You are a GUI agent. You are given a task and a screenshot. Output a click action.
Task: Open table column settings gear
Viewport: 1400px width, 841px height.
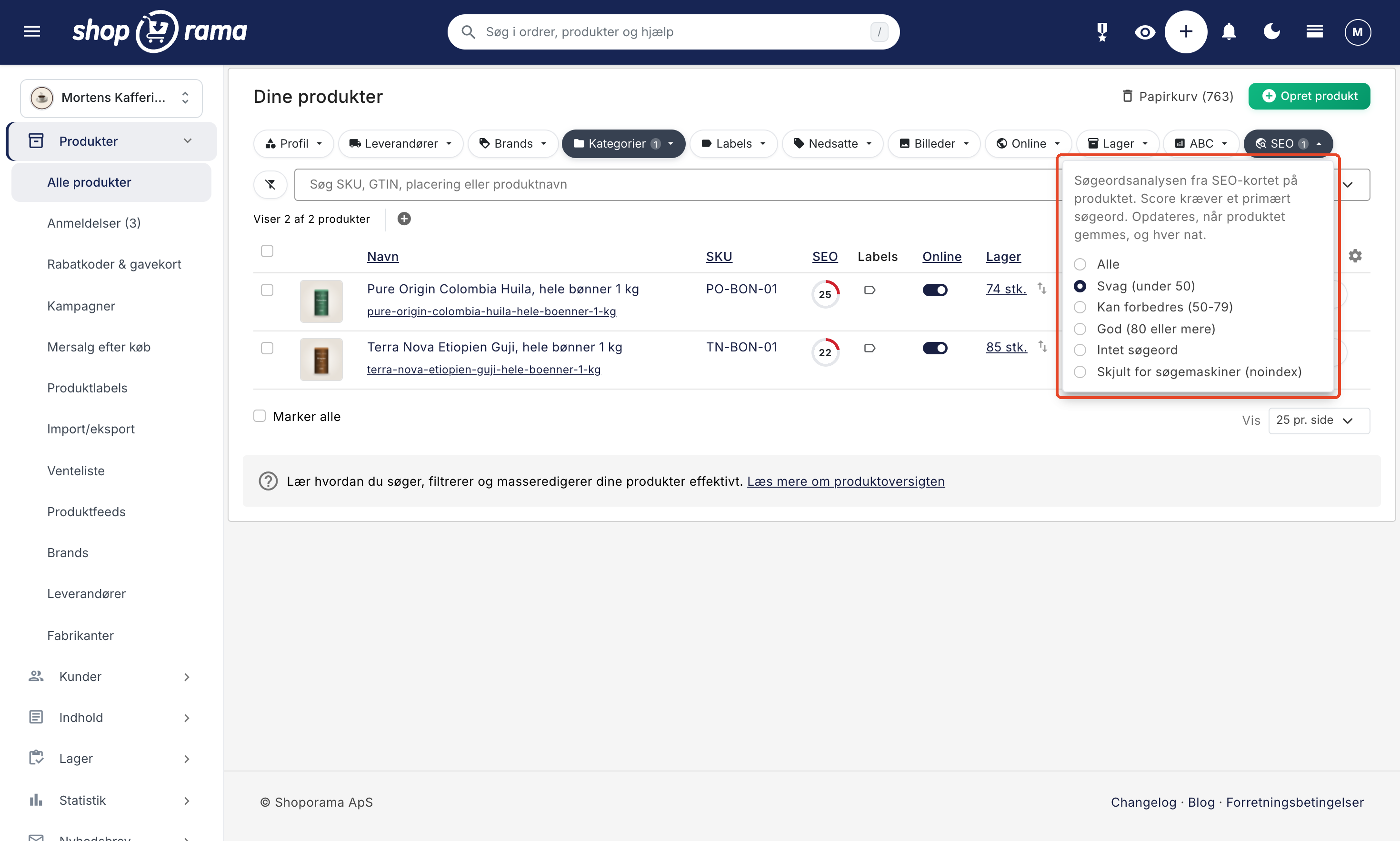tap(1355, 256)
